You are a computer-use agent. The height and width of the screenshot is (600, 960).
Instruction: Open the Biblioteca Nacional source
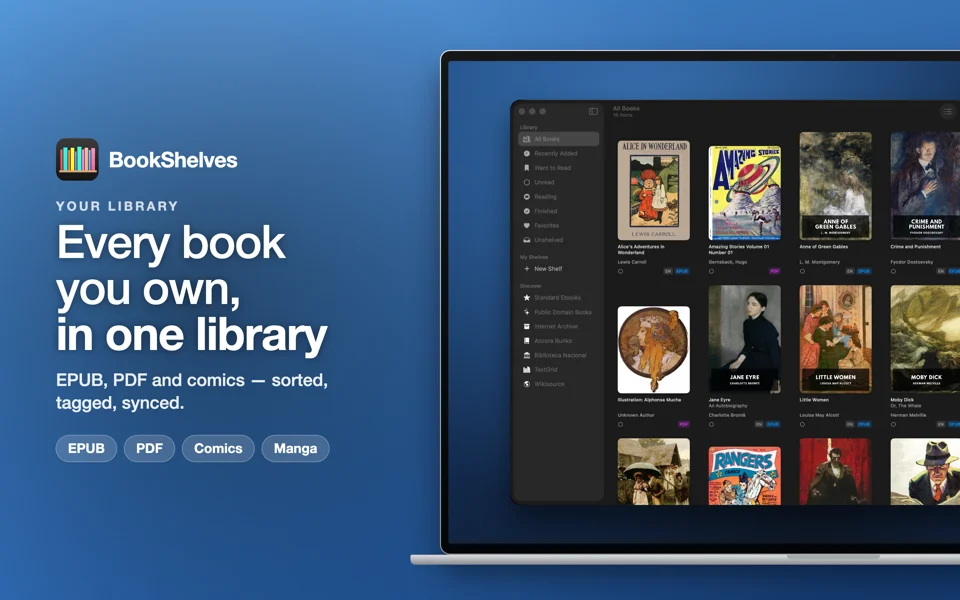click(x=558, y=355)
